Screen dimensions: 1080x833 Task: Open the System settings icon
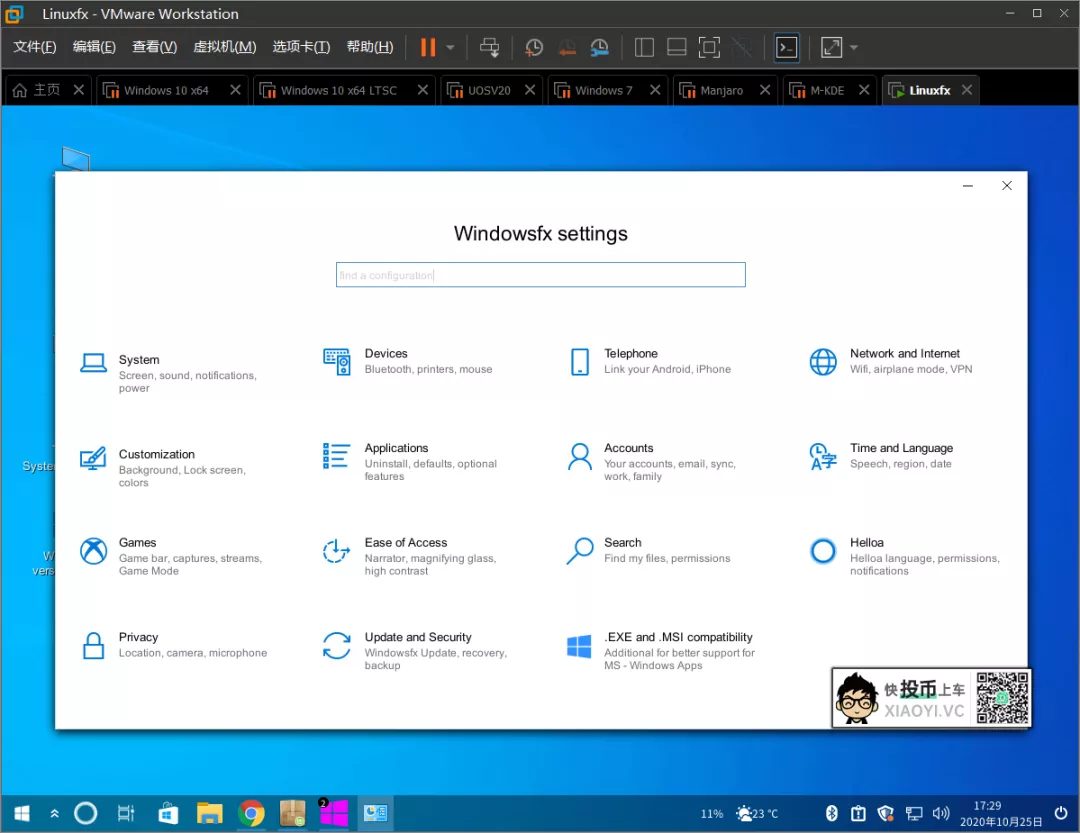point(93,363)
